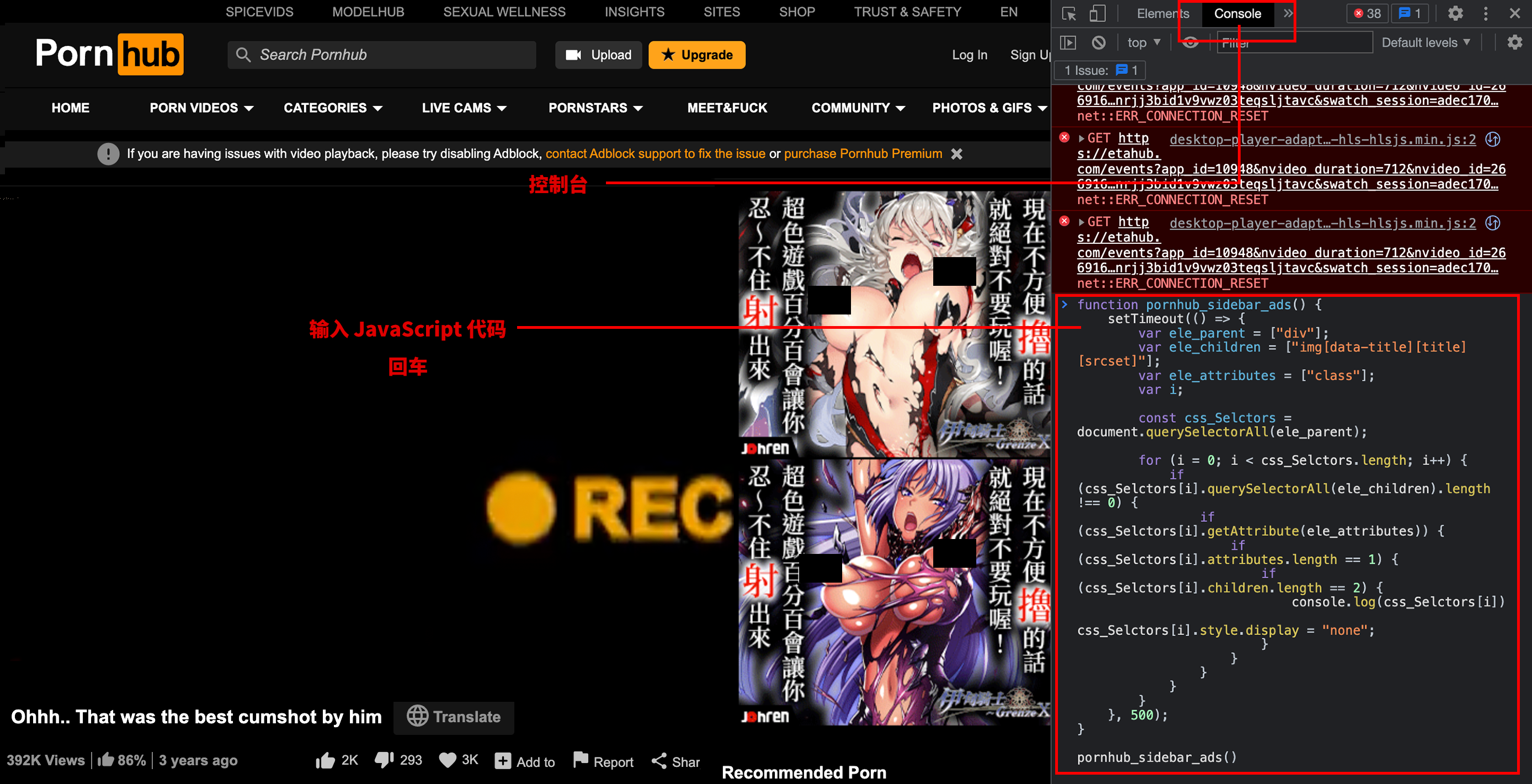Click the orange Upgrade button
Screen dimensions: 1532x784
(696, 55)
